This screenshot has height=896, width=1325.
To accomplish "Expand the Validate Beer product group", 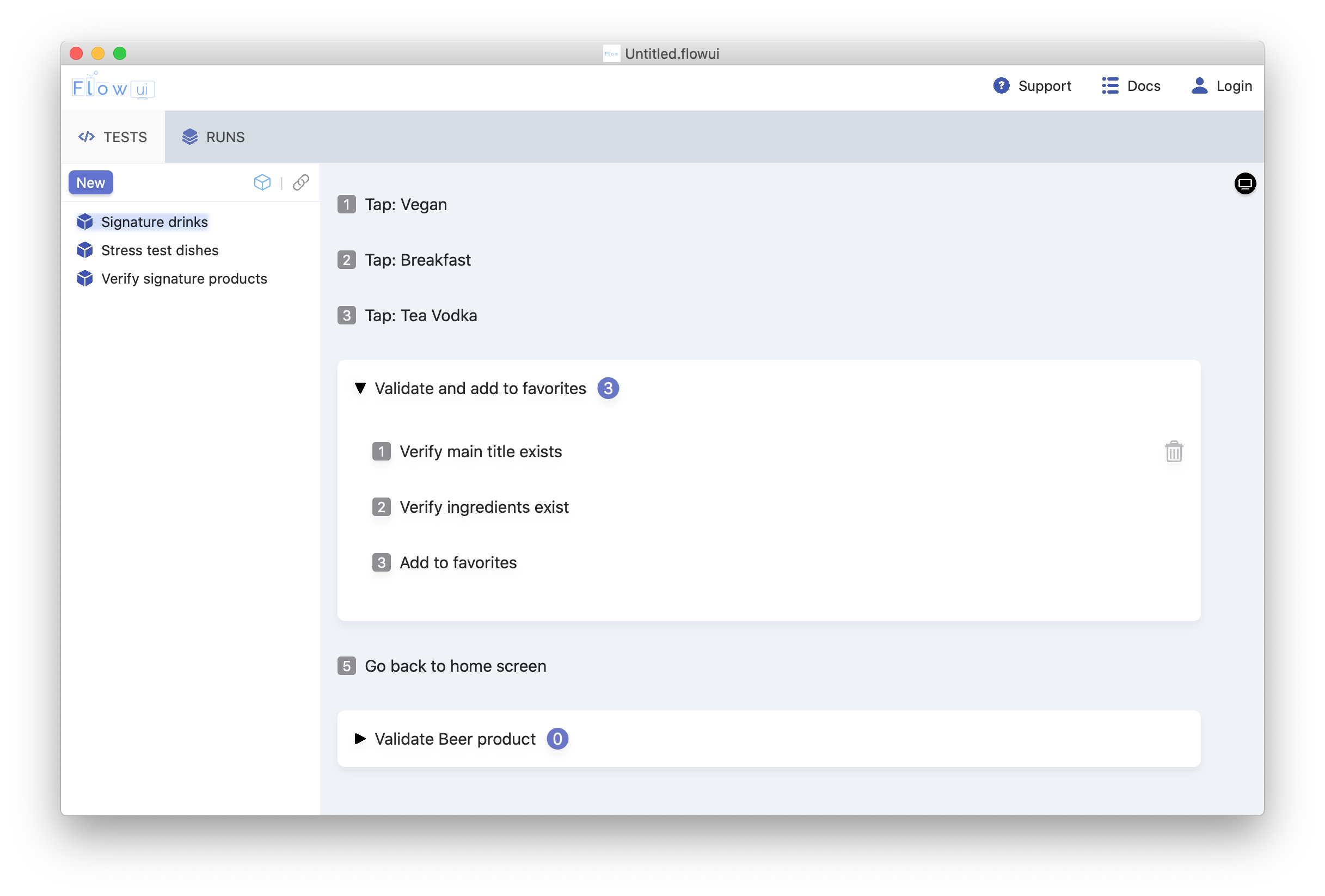I will tap(360, 739).
